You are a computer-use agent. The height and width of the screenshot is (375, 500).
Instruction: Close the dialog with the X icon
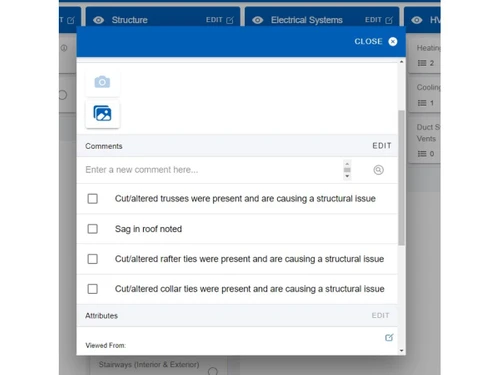[x=393, y=41]
